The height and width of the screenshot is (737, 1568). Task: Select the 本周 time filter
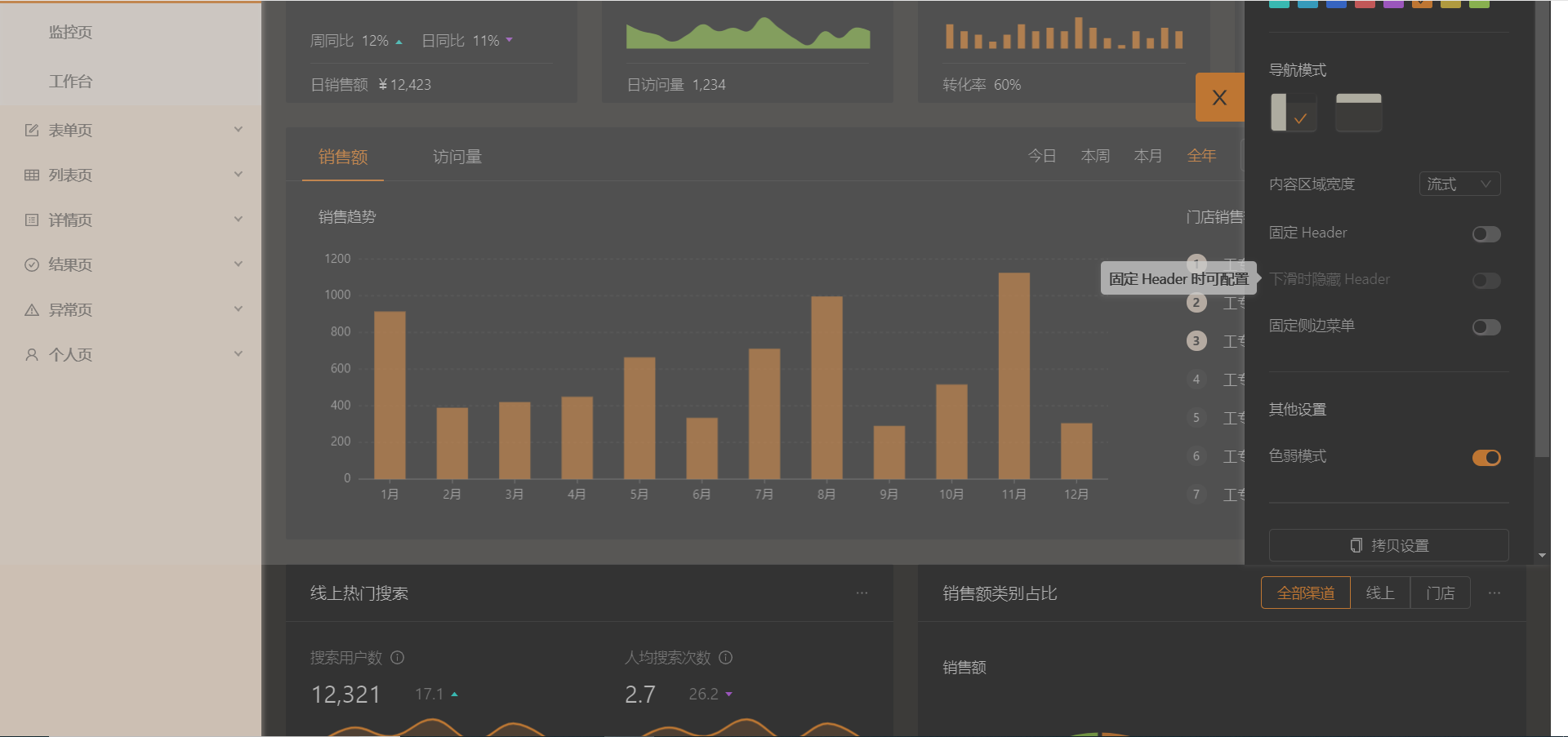pos(1095,155)
